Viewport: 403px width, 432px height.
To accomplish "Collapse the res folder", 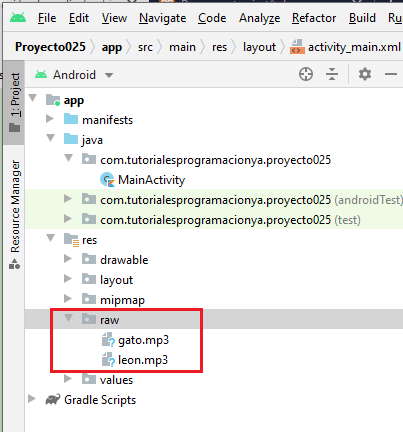I will pos(51,238).
